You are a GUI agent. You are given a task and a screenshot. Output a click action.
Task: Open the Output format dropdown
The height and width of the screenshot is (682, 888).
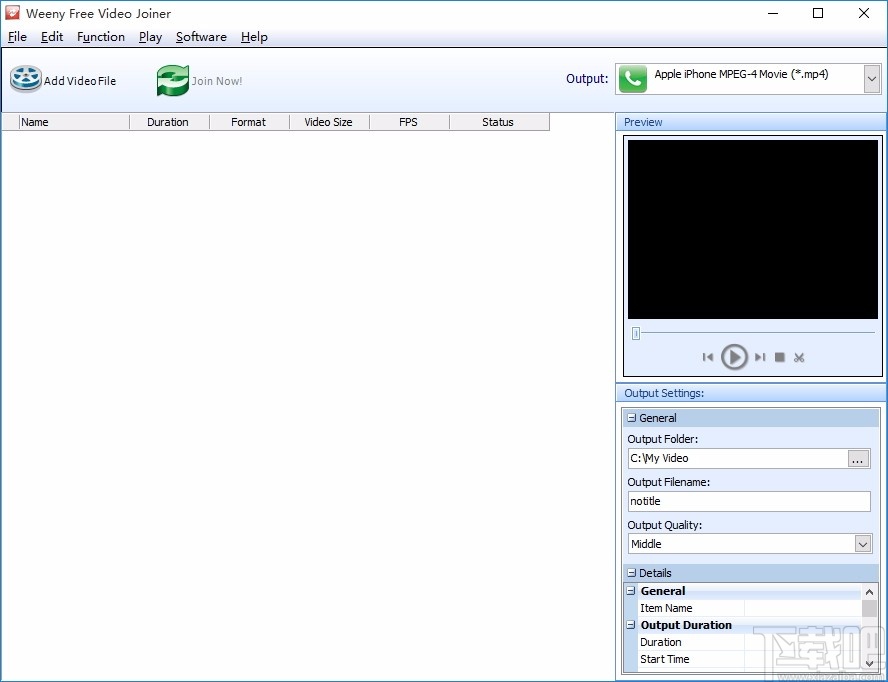[x=872, y=78]
